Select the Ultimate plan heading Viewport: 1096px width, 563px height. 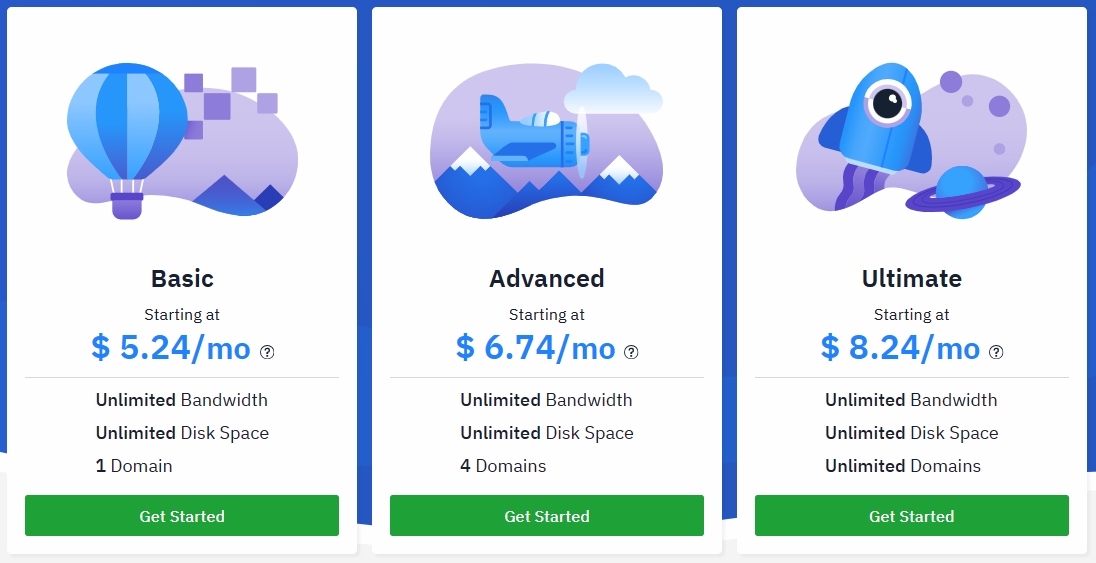tap(911, 278)
